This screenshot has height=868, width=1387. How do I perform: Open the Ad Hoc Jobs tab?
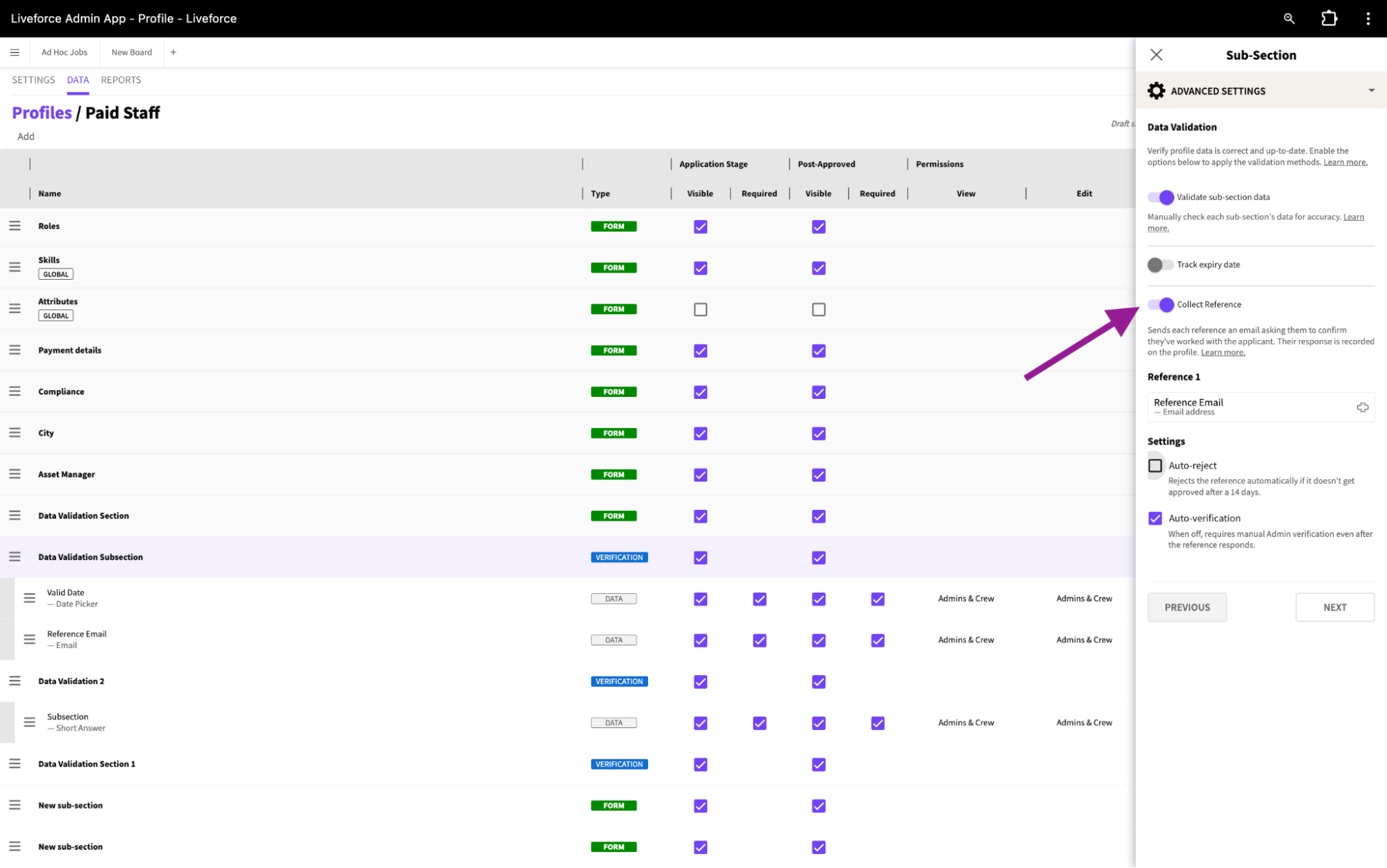click(65, 52)
